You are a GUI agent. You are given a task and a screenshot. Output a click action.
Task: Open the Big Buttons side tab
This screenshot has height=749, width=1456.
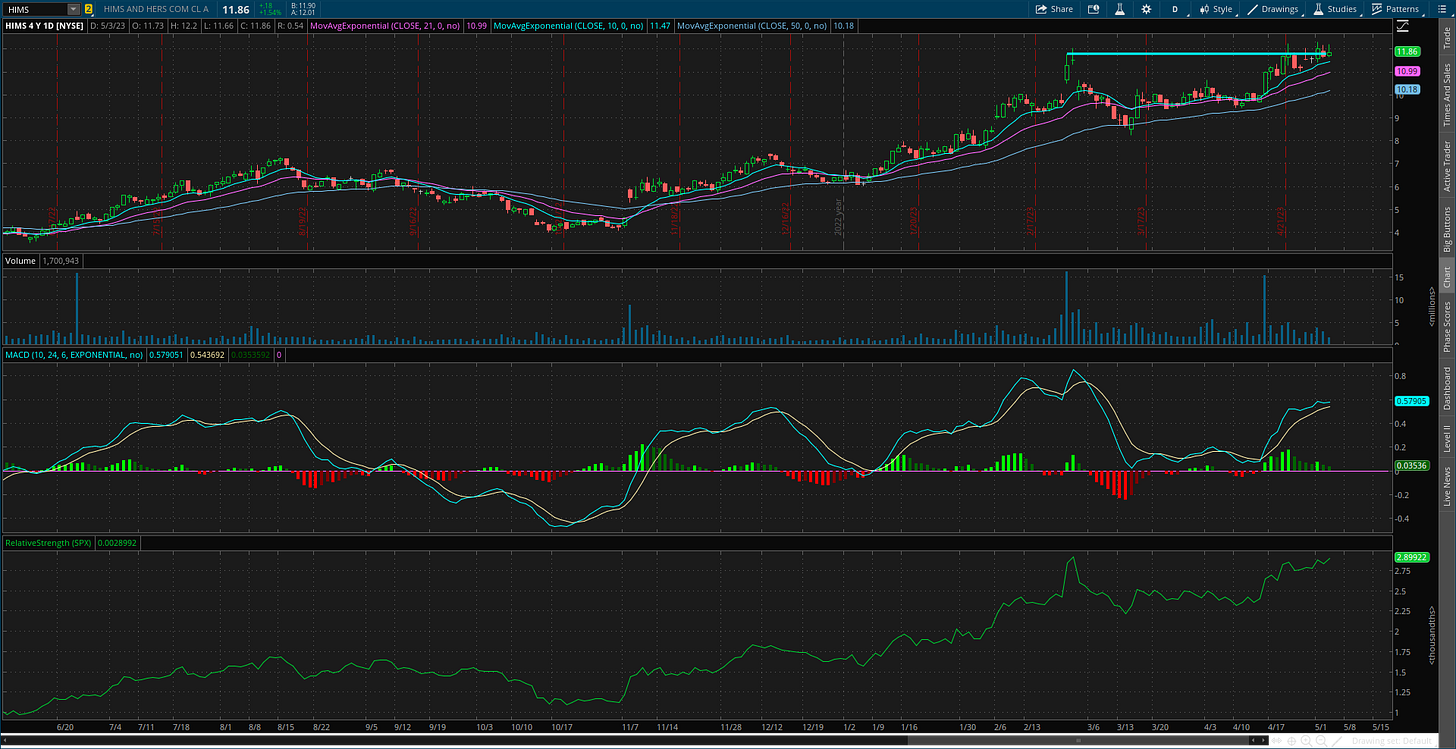tap(1446, 229)
